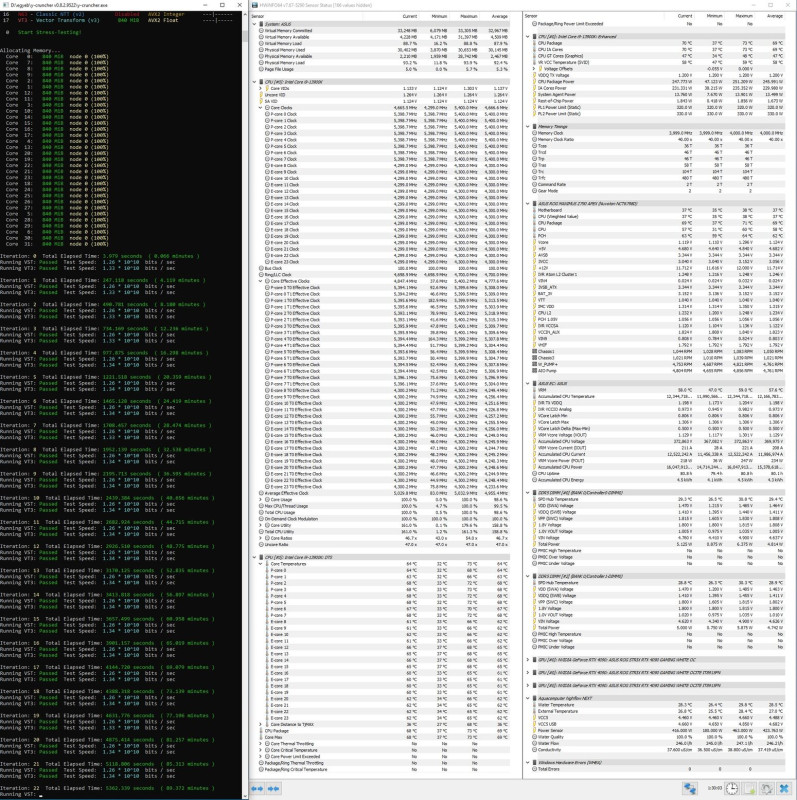Expand the Core Thermal Throttling row
Image resolution: width=797 pixels, height=800 pixels.
point(260,743)
